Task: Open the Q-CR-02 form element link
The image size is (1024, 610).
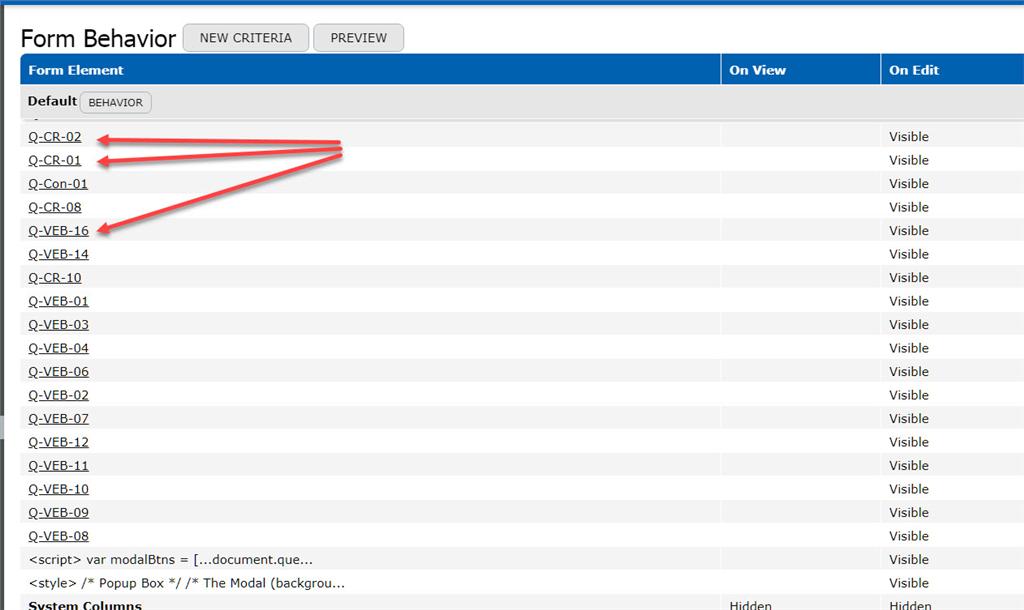Action: [55, 137]
